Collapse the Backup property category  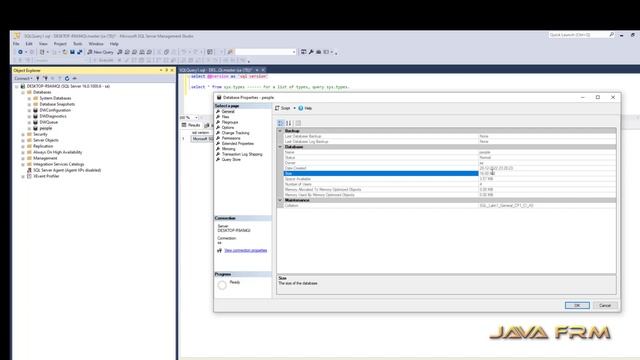[x=280, y=131]
